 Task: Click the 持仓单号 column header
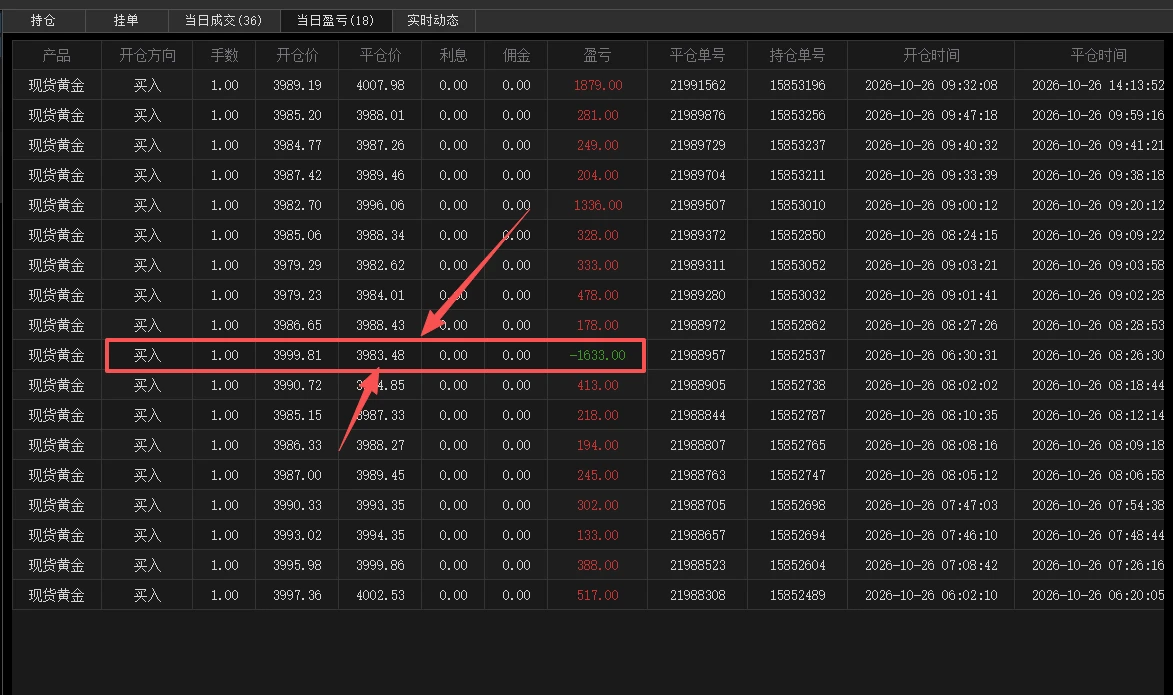pos(797,55)
